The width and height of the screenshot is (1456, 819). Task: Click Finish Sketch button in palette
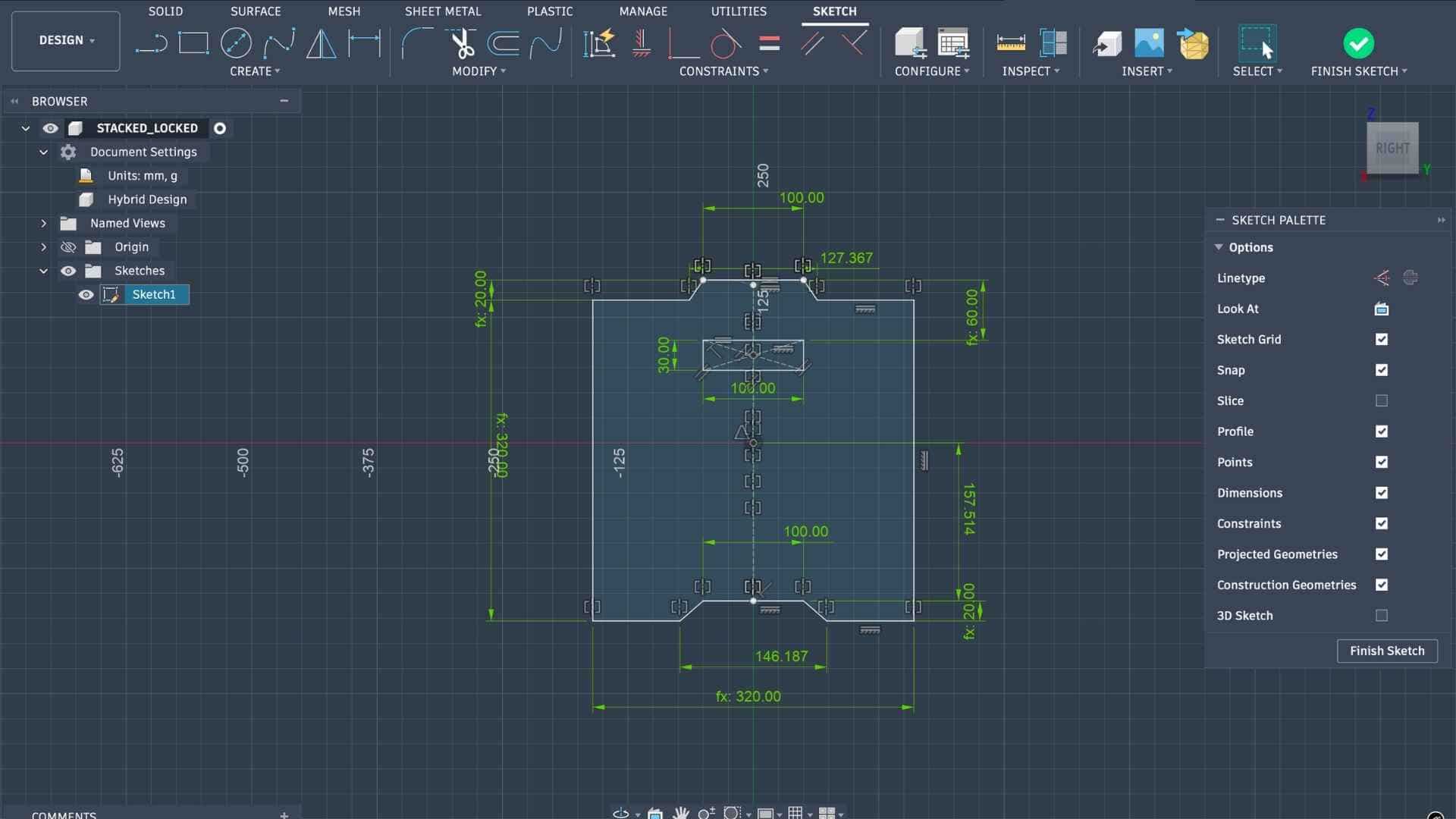(1387, 651)
